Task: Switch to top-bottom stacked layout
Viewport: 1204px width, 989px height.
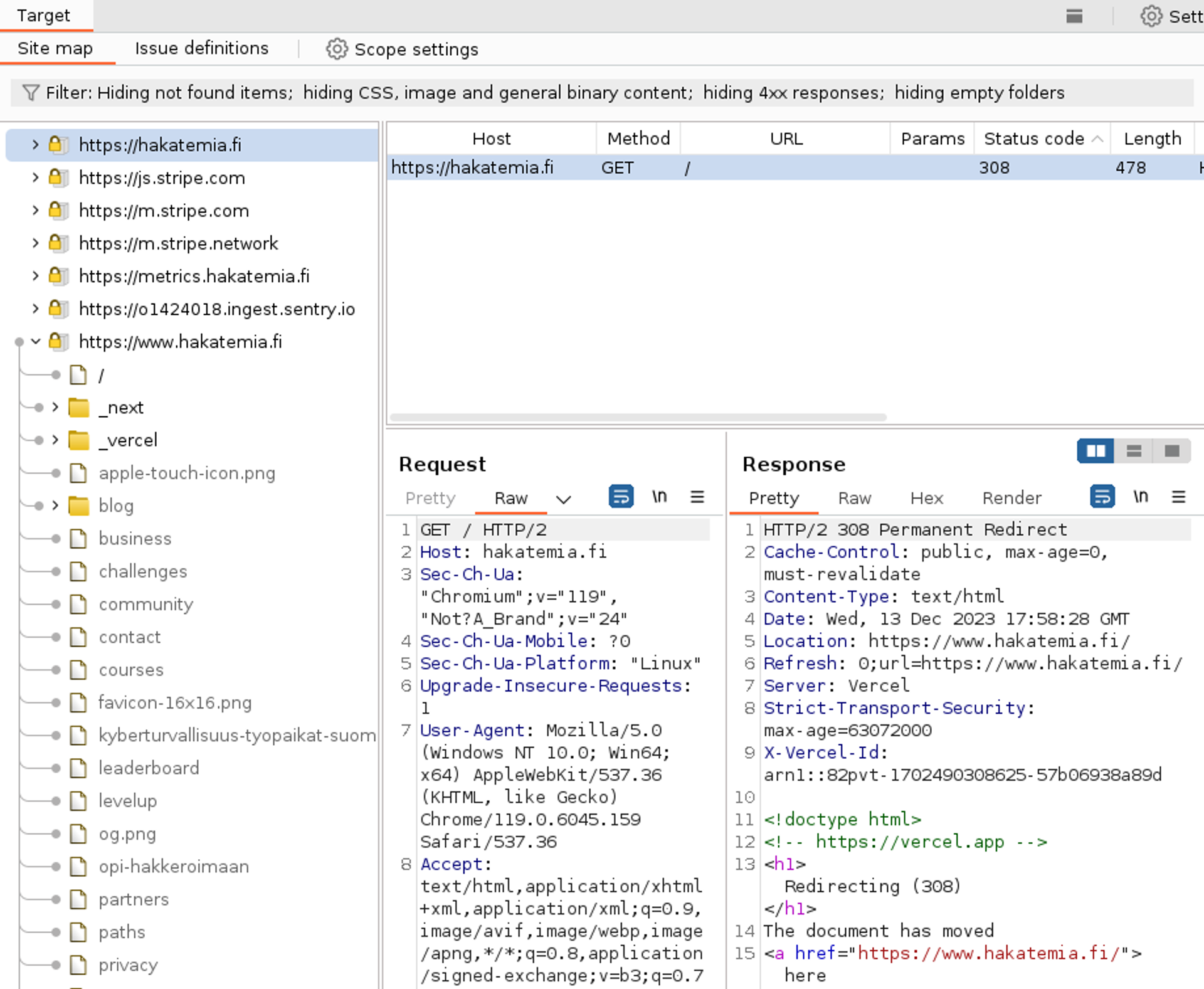Action: point(1134,451)
